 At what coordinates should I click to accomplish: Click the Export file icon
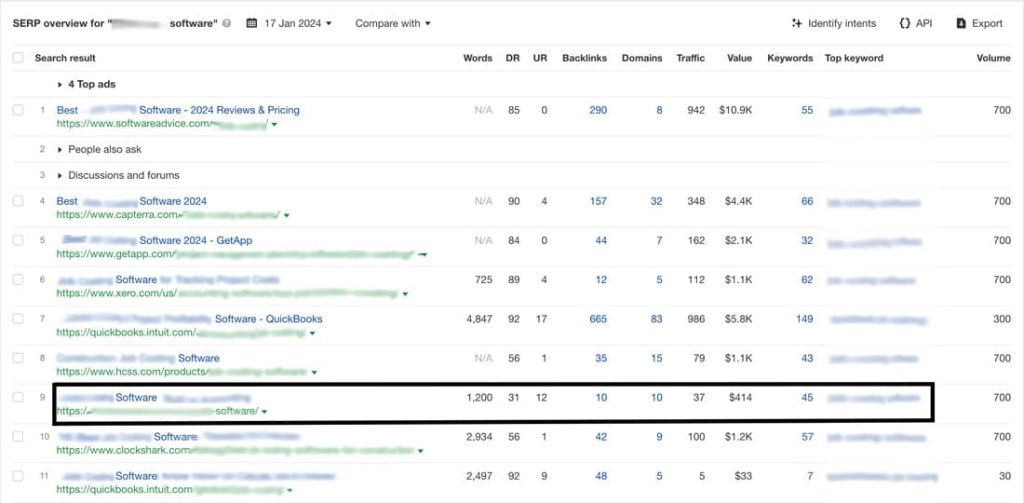961,23
